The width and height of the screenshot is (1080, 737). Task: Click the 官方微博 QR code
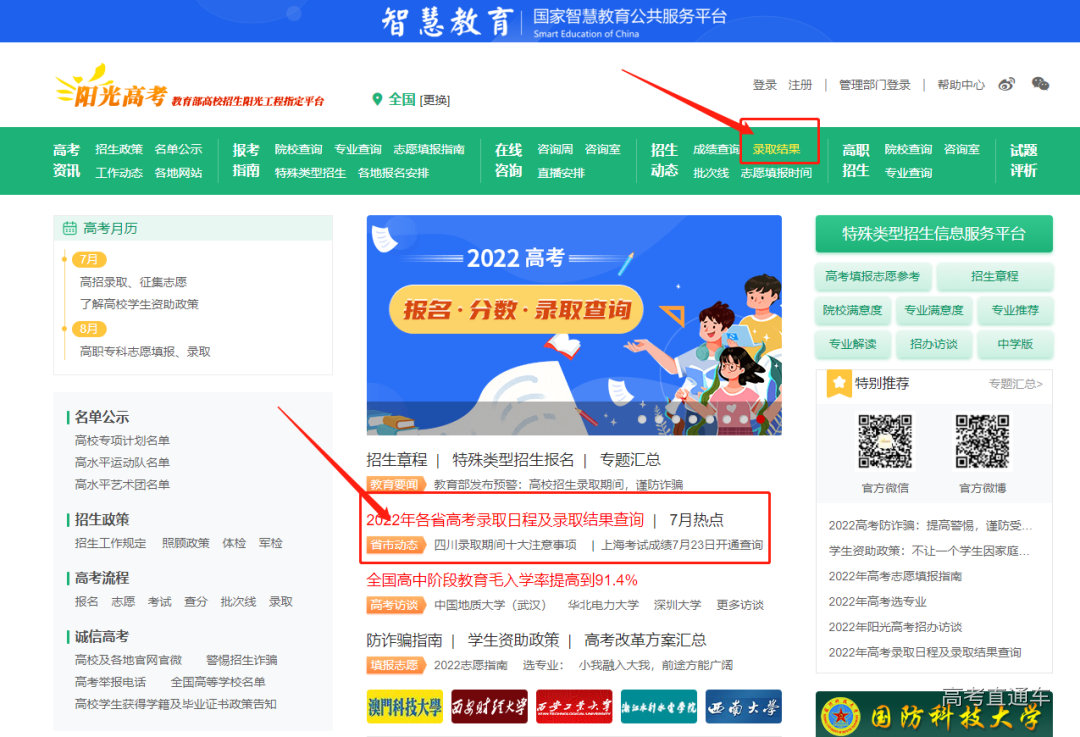(982, 442)
